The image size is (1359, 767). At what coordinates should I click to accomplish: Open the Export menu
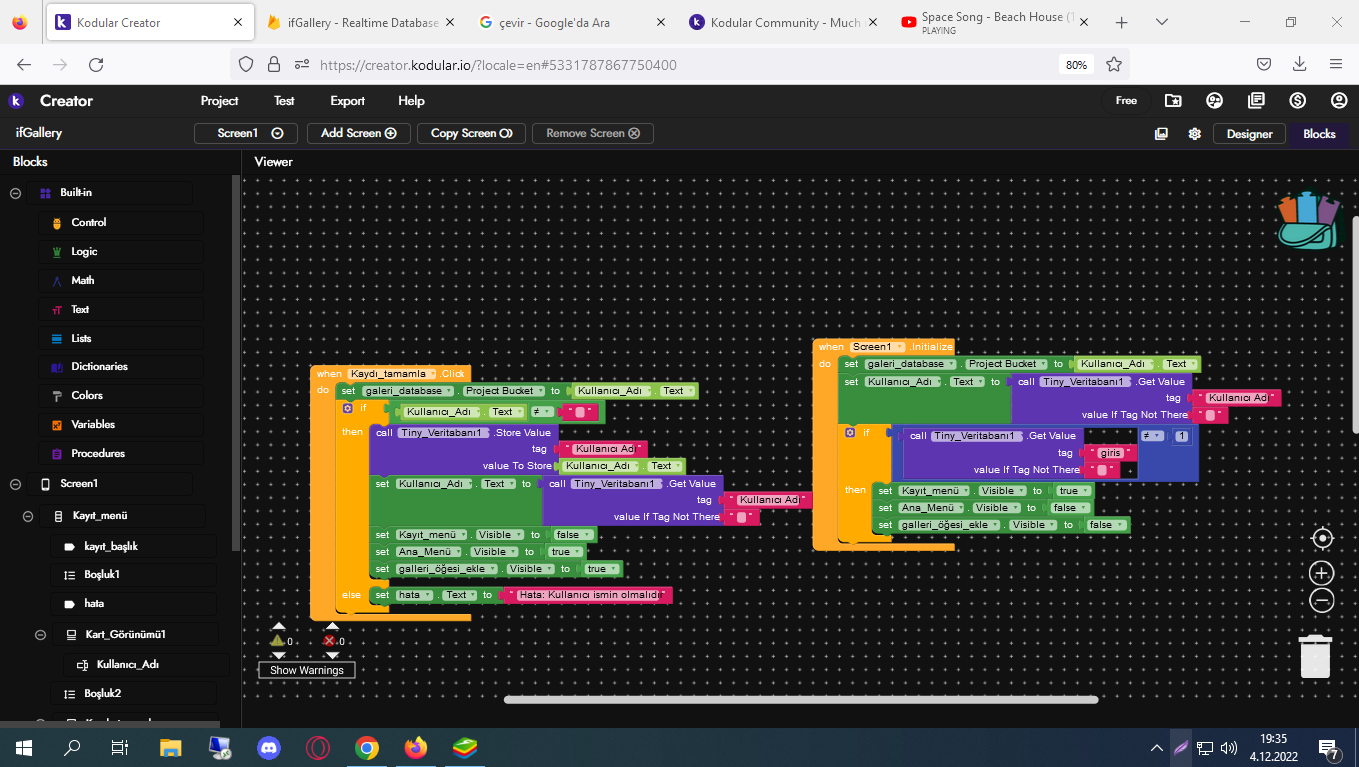347,101
